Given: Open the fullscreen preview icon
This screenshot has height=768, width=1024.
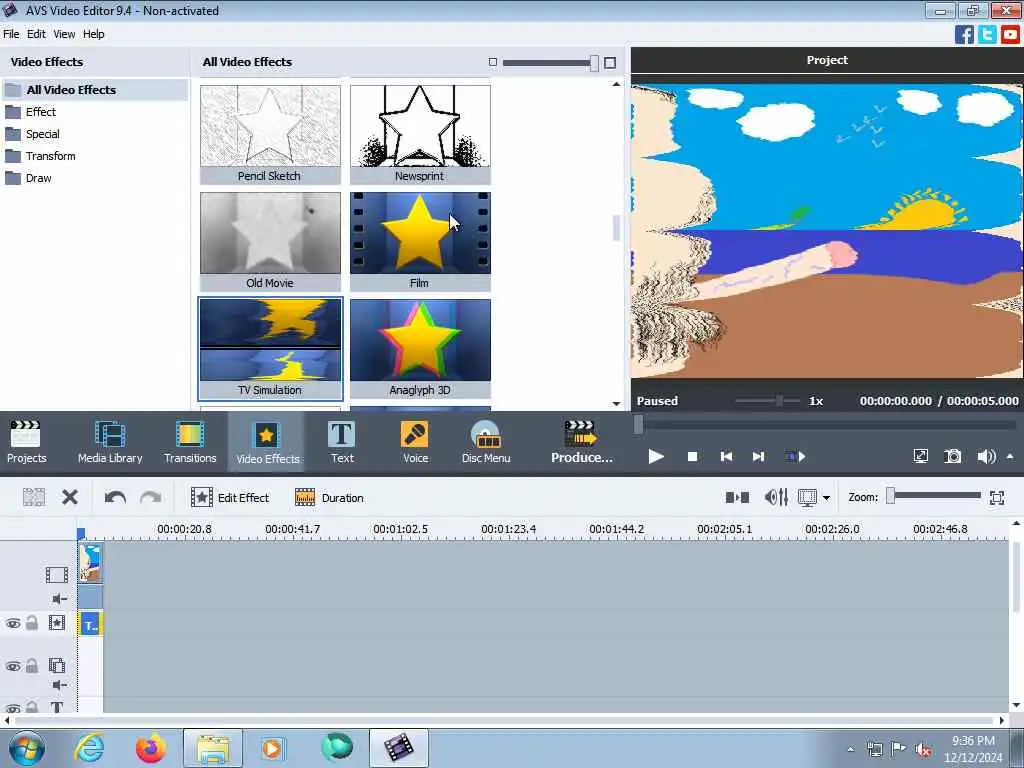Looking at the screenshot, I should click(x=920, y=456).
